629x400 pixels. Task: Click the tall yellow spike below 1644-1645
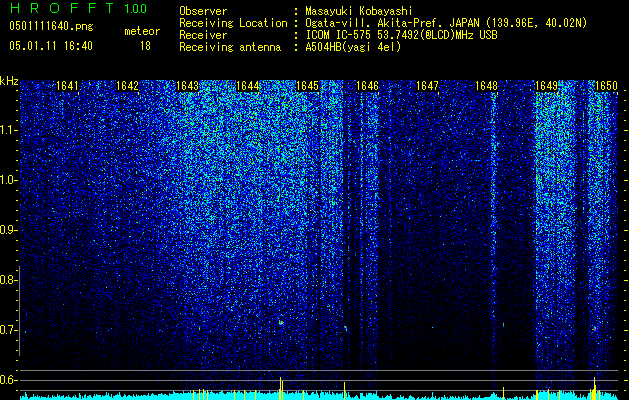click(280, 388)
